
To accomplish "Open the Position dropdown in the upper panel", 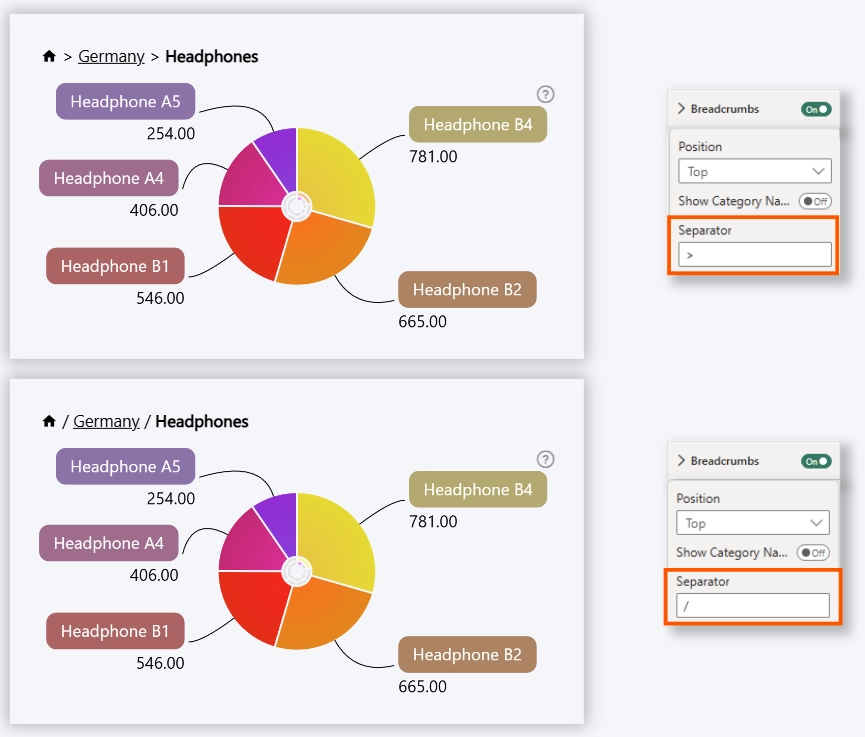I will coord(755,171).
